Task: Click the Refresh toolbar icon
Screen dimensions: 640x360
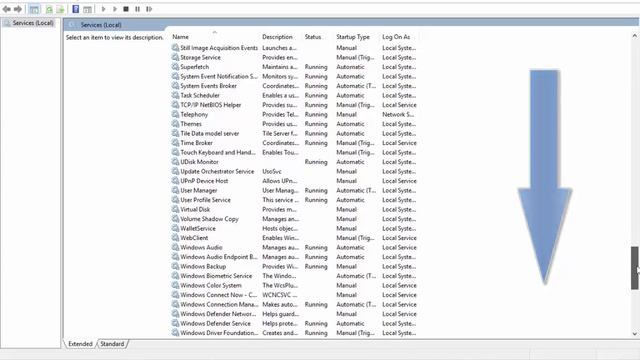Action: tap(49, 9)
